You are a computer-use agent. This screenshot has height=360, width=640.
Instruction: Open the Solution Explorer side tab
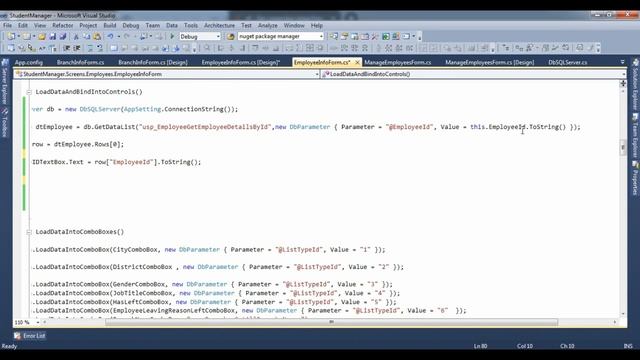click(636, 84)
